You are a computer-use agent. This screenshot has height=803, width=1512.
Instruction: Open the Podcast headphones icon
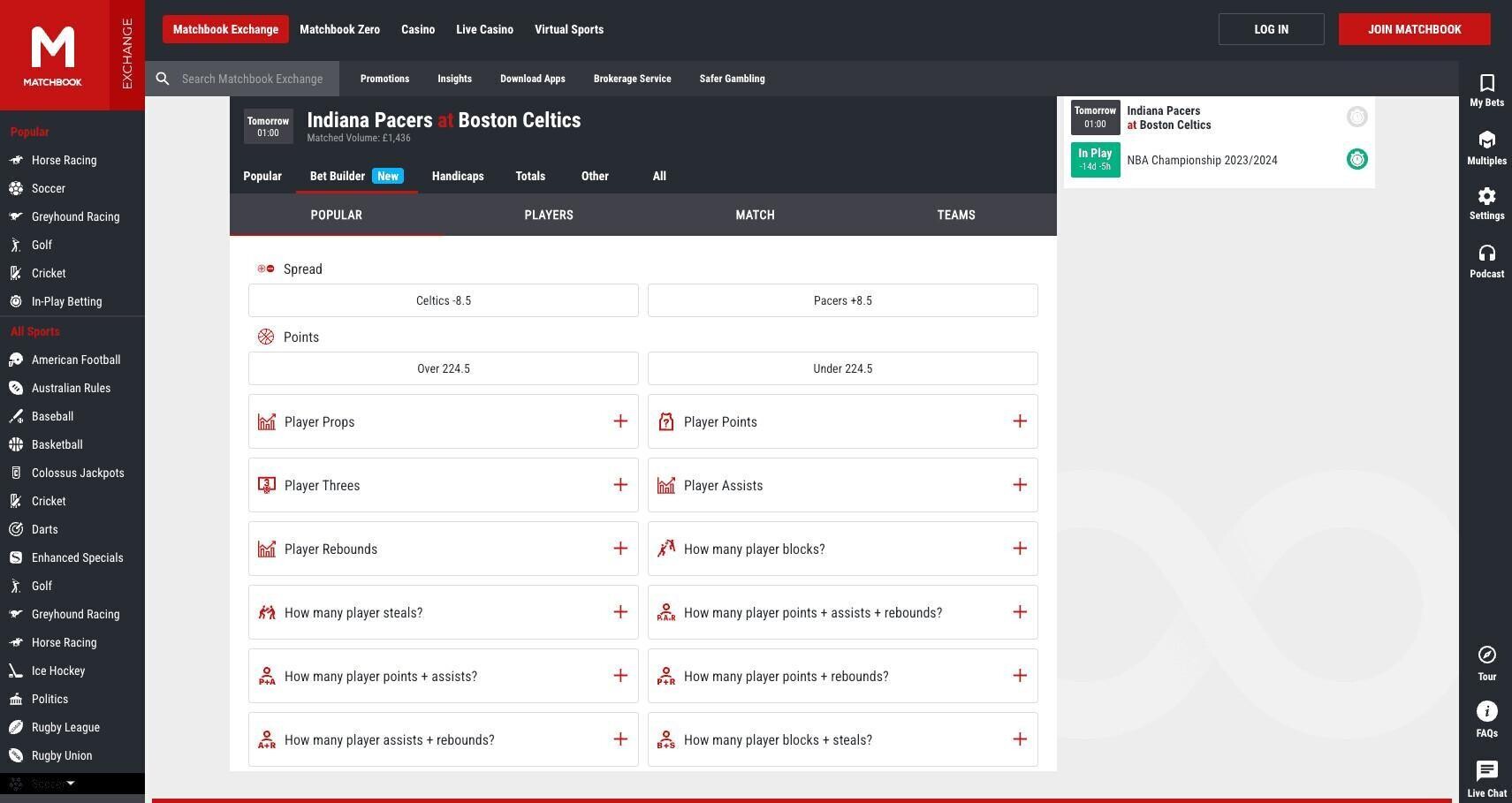1486,254
